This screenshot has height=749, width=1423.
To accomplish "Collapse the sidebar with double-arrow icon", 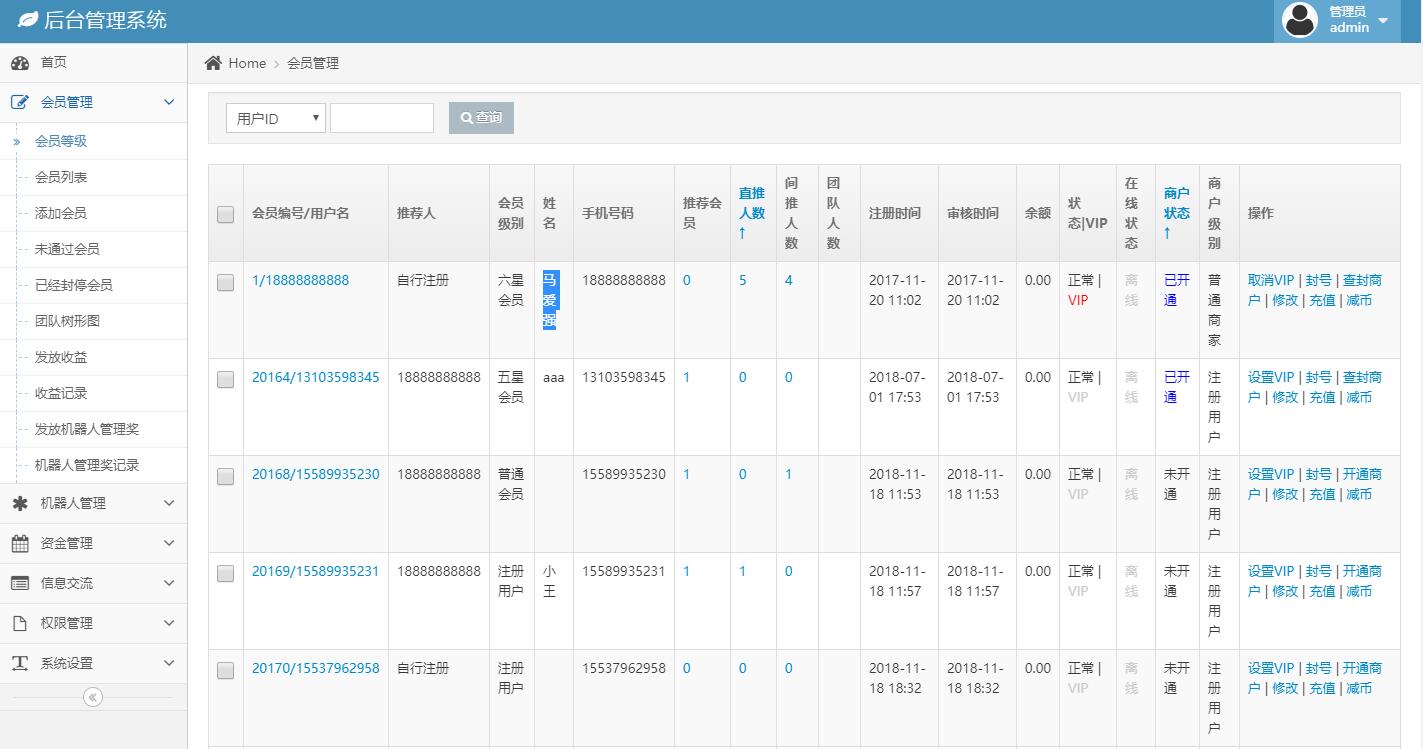I will (93, 697).
